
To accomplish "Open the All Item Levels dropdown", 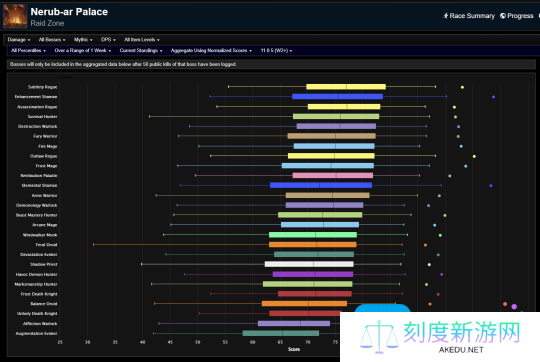I will point(142,40).
